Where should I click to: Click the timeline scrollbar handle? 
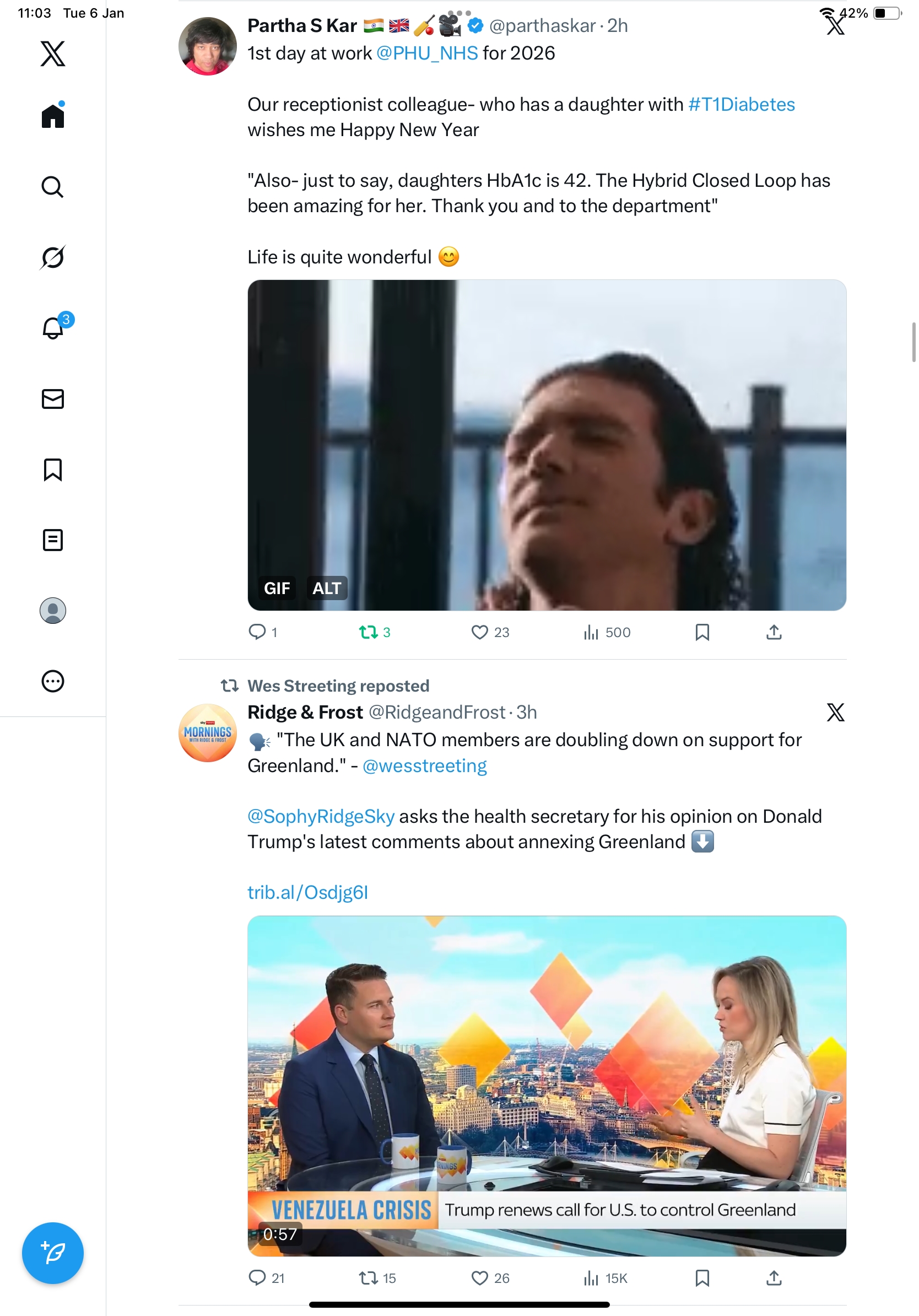[x=914, y=342]
